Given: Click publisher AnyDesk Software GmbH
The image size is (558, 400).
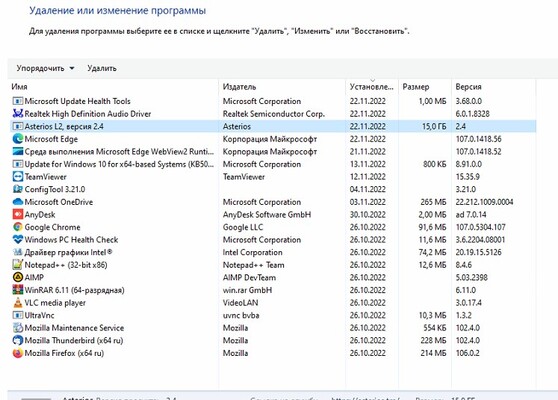Looking at the screenshot, I should [x=267, y=215].
